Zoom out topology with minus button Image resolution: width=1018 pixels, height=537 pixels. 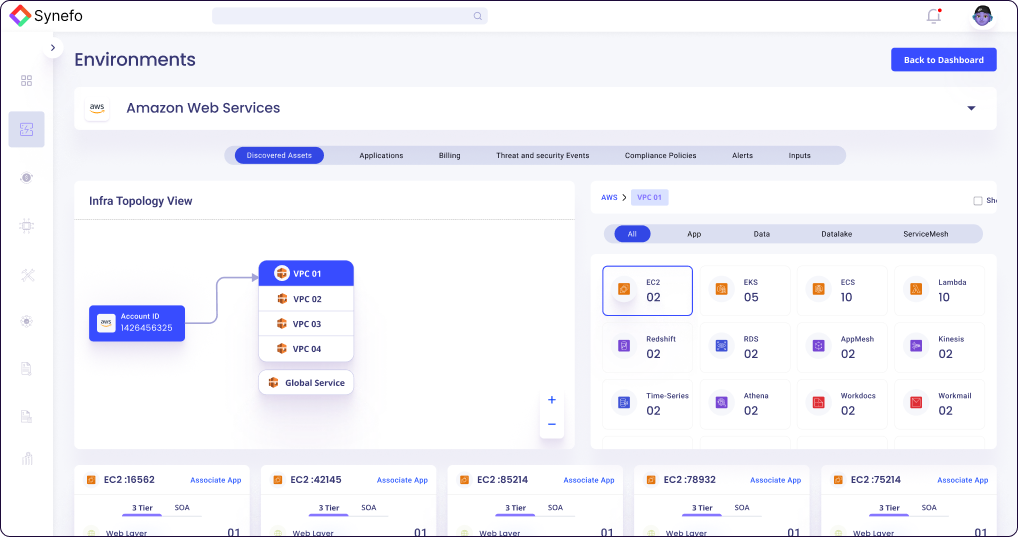[552, 425]
